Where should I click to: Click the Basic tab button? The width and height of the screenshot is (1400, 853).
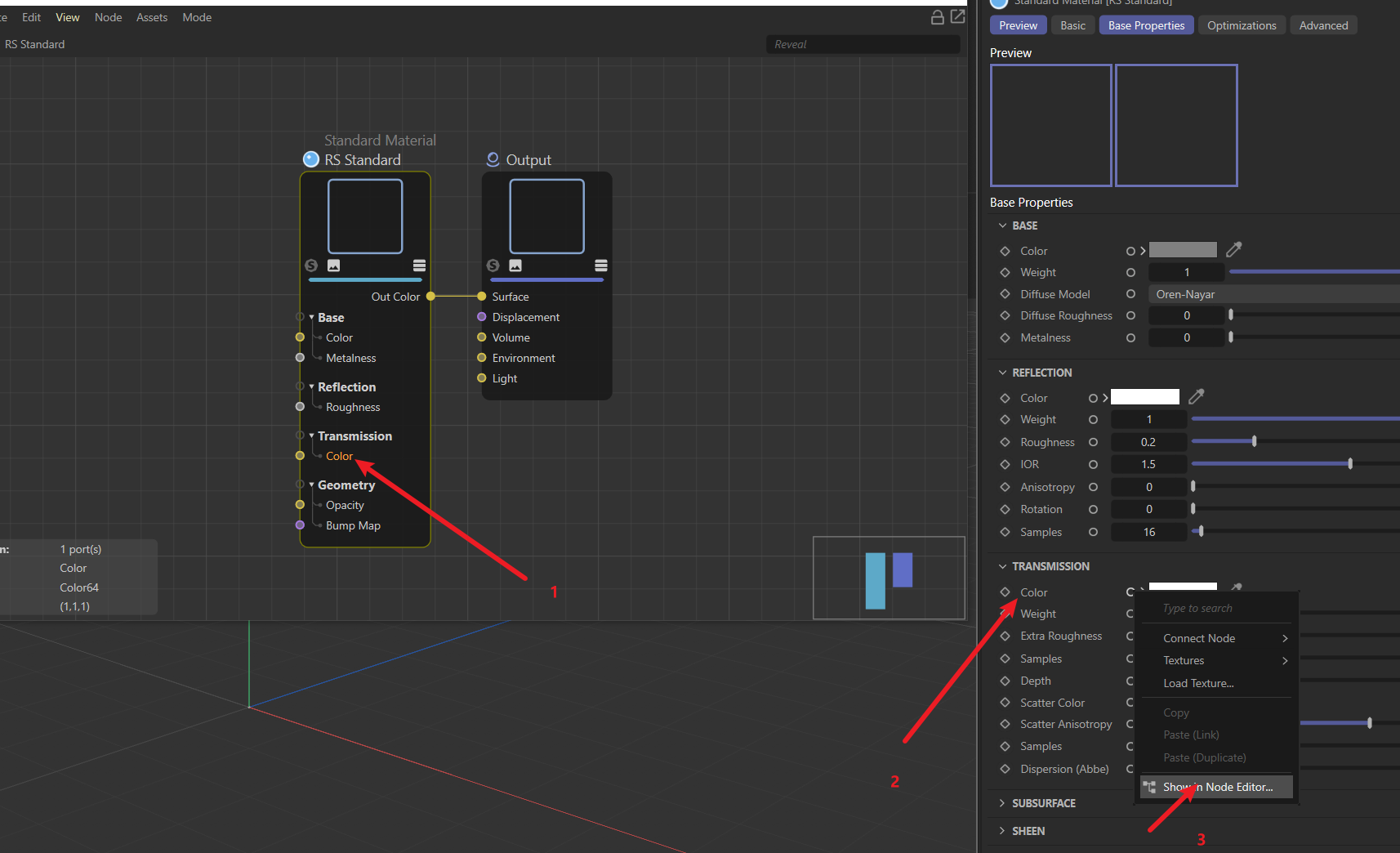(x=1072, y=25)
